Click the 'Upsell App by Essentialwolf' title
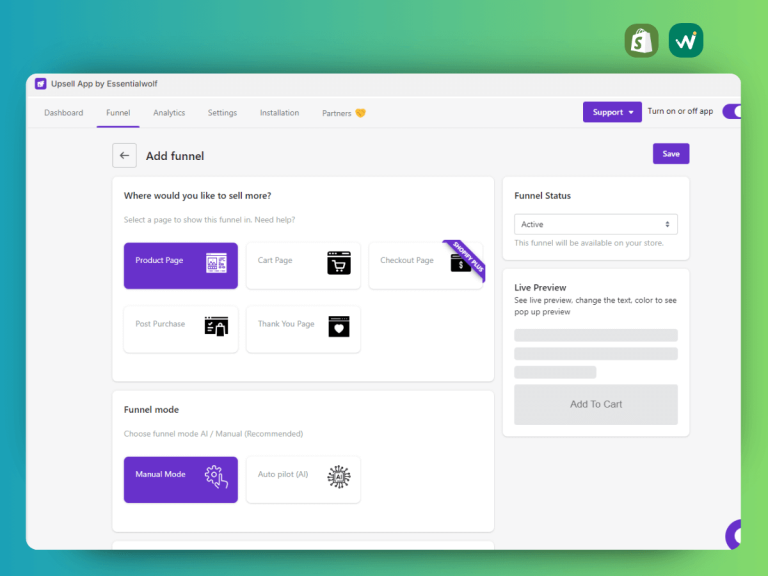The height and width of the screenshot is (576, 768). pyautogui.click(x=104, y=84)
